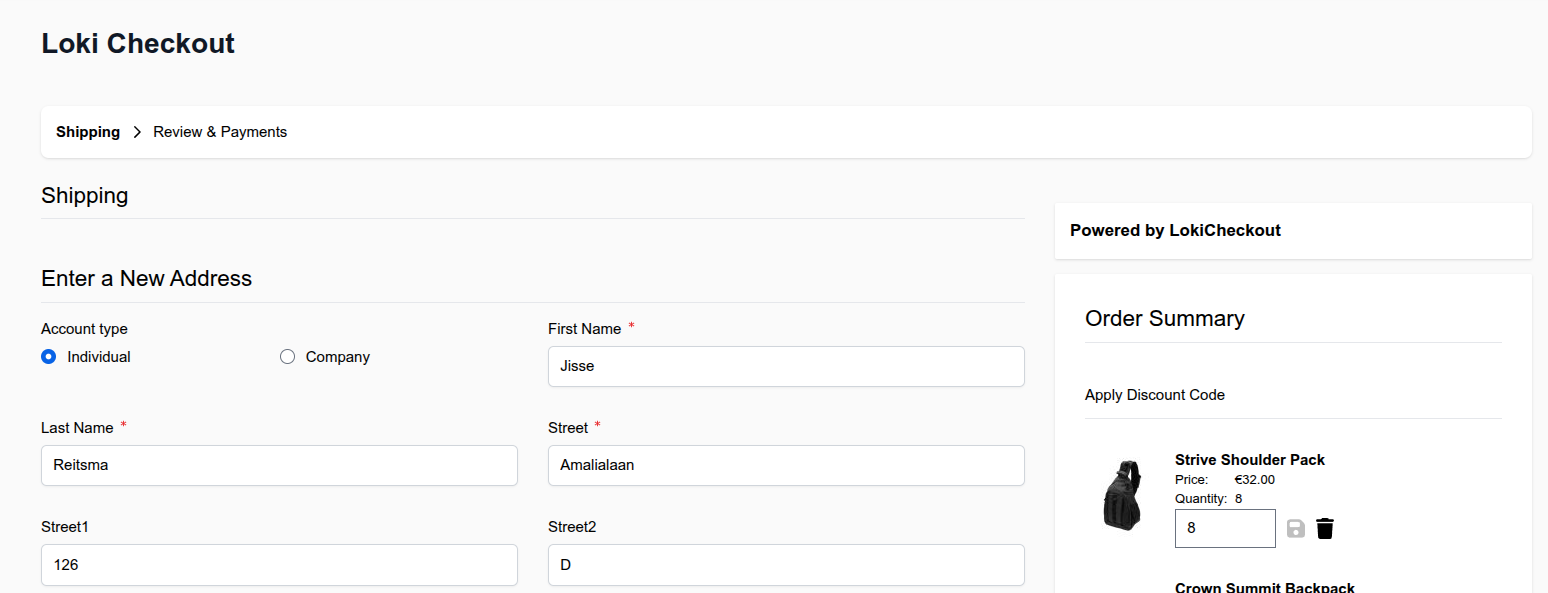This screenshot has height=593, width=1548.
Task: Click the breadcrumb chevron arrow after Shipping
Action: [137, 132]
